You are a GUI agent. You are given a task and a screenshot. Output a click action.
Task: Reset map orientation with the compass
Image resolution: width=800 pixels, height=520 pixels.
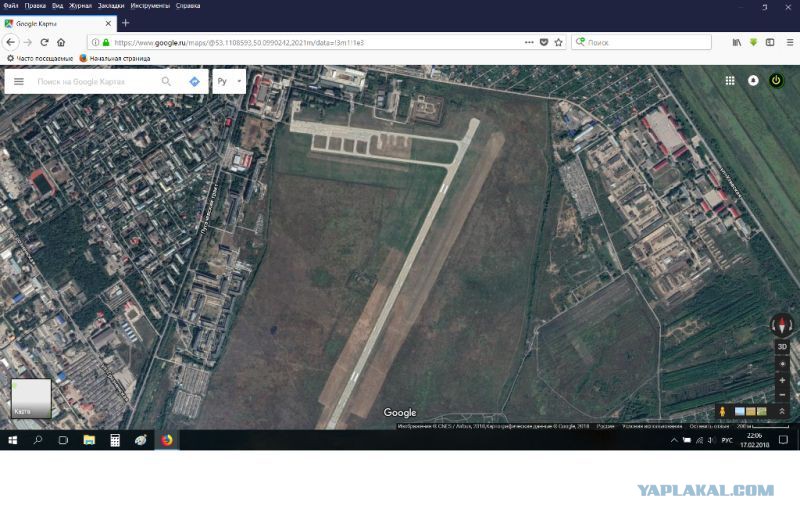pyautogui.click(x=782, y=325)
